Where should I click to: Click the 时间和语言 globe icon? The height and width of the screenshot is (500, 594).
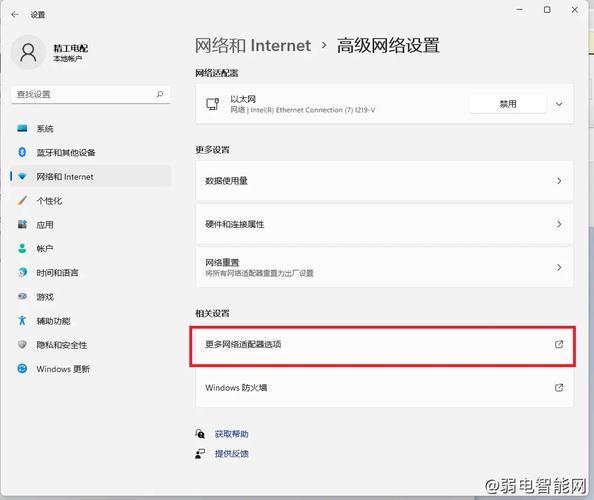pyautogui.click(x=22, y=272)
